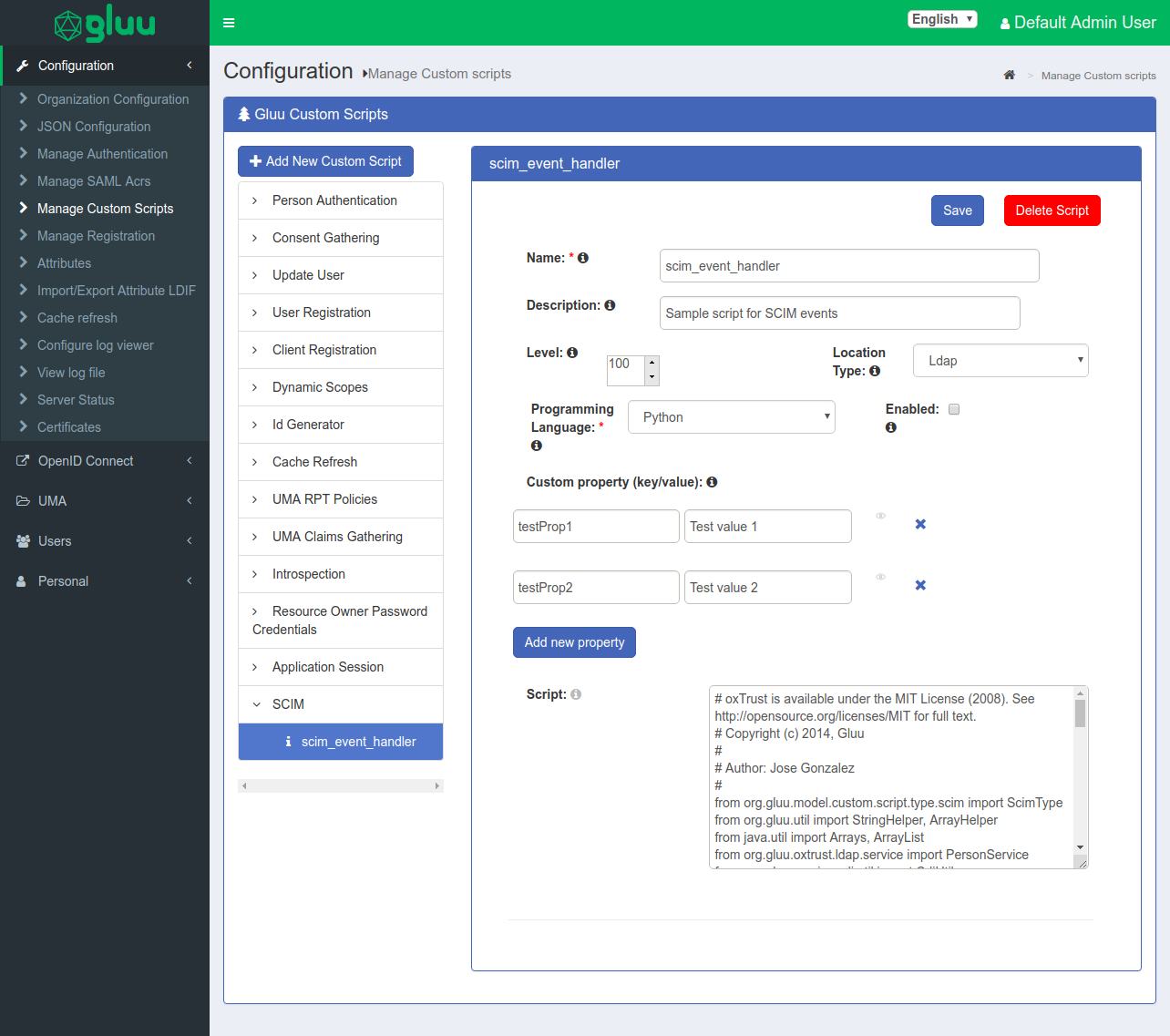Click the hamburger menu icon in header
Image resolution: width=1170 pixels, height=1036 pixels.
point(229,23)
